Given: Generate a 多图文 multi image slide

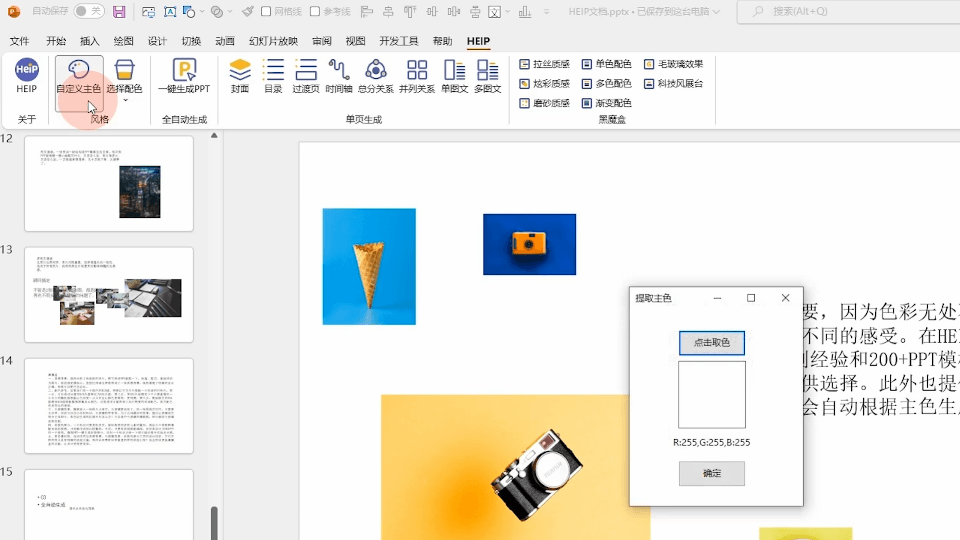Looking at the screenshot, I should tap(487, 77).
